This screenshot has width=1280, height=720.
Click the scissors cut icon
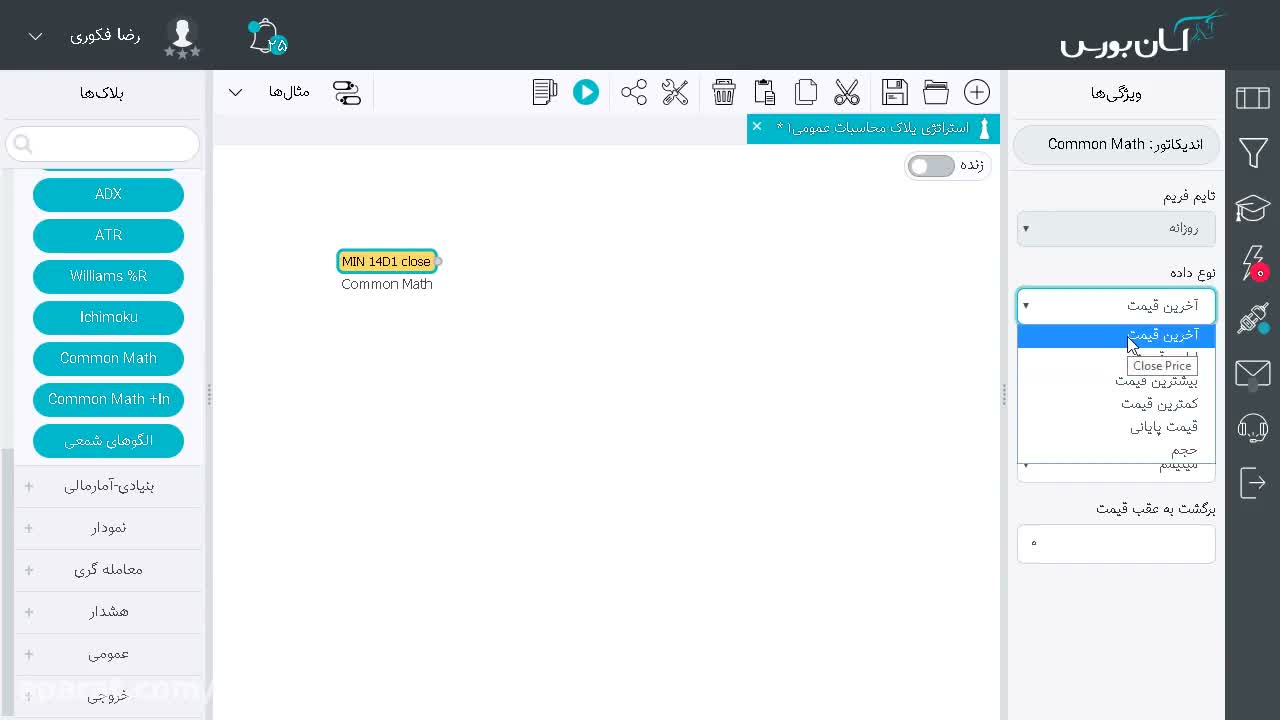click(x=847, y=93)
